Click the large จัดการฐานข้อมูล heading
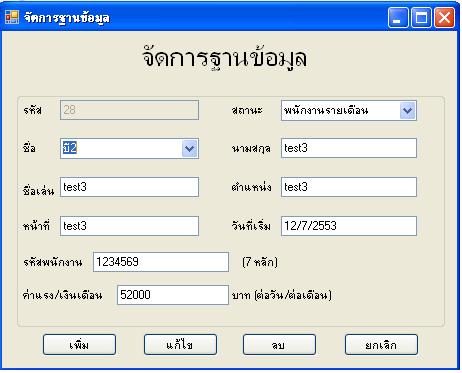The image size is (462, 373). coord(225,59)
